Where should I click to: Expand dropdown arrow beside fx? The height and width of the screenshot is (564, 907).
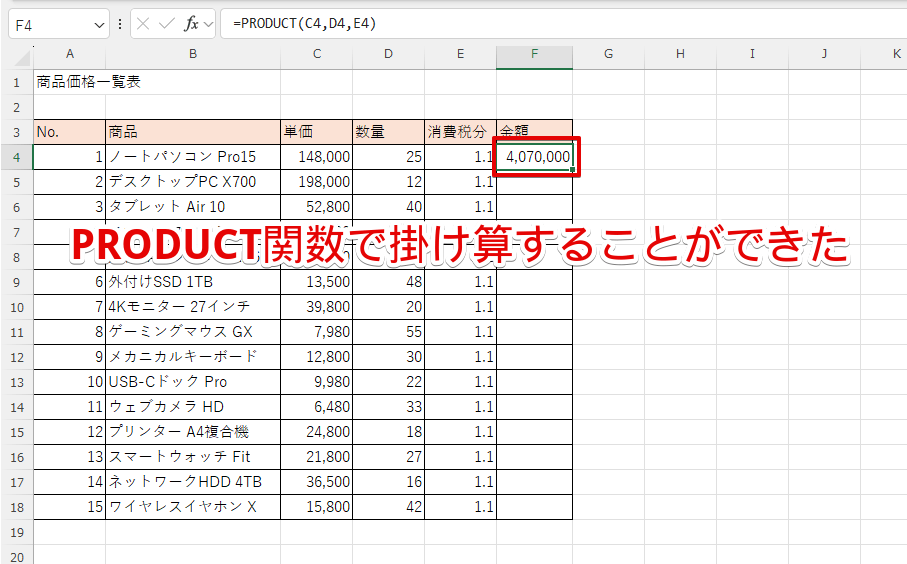[x=209, y=24]
